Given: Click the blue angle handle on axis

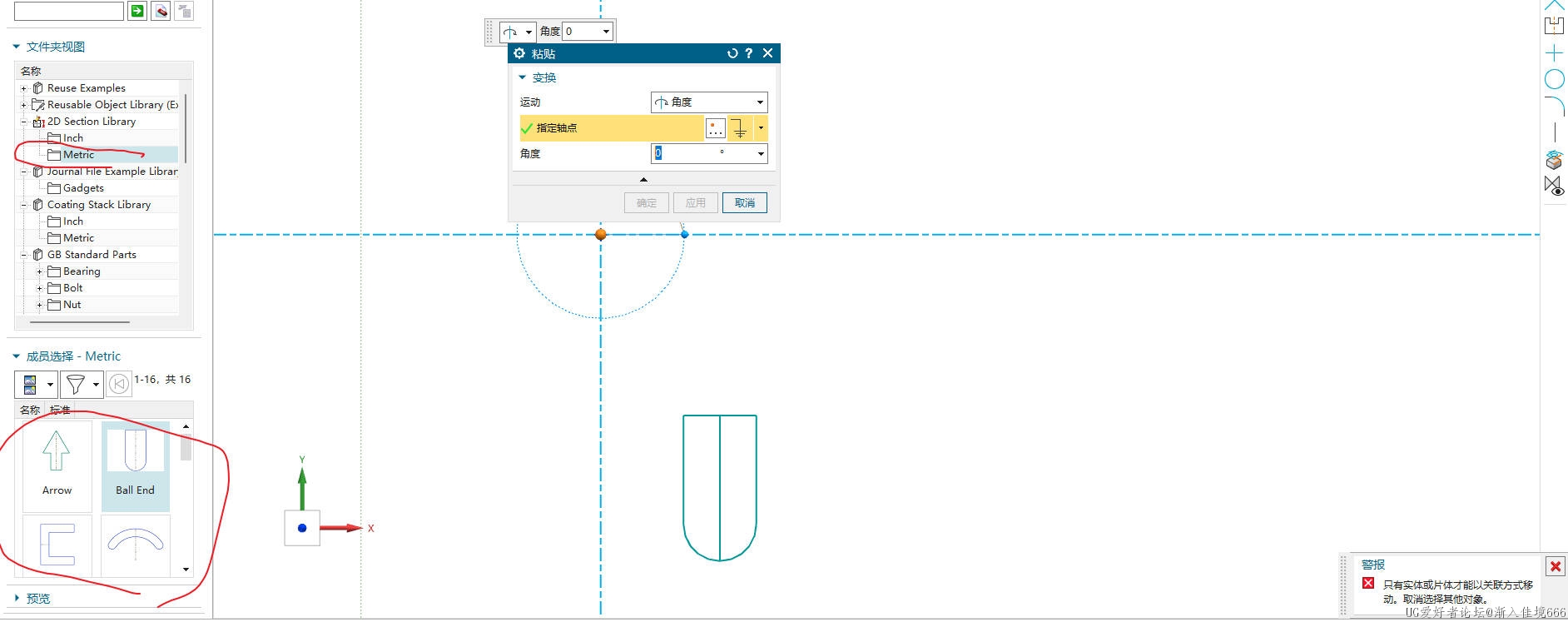Looking at the screenshot, I should pos(685,235).
